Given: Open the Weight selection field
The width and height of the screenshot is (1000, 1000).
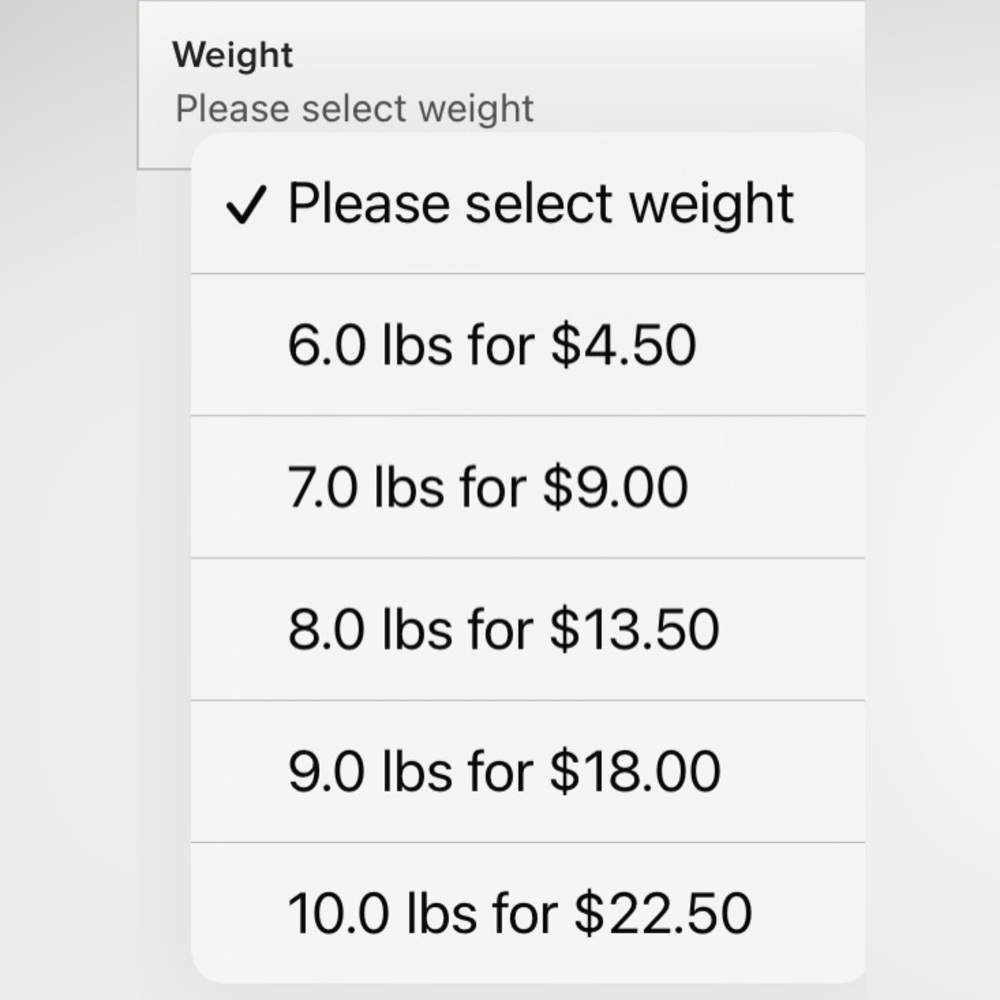Looking at the screenshot, I should [x=400, y=80].
